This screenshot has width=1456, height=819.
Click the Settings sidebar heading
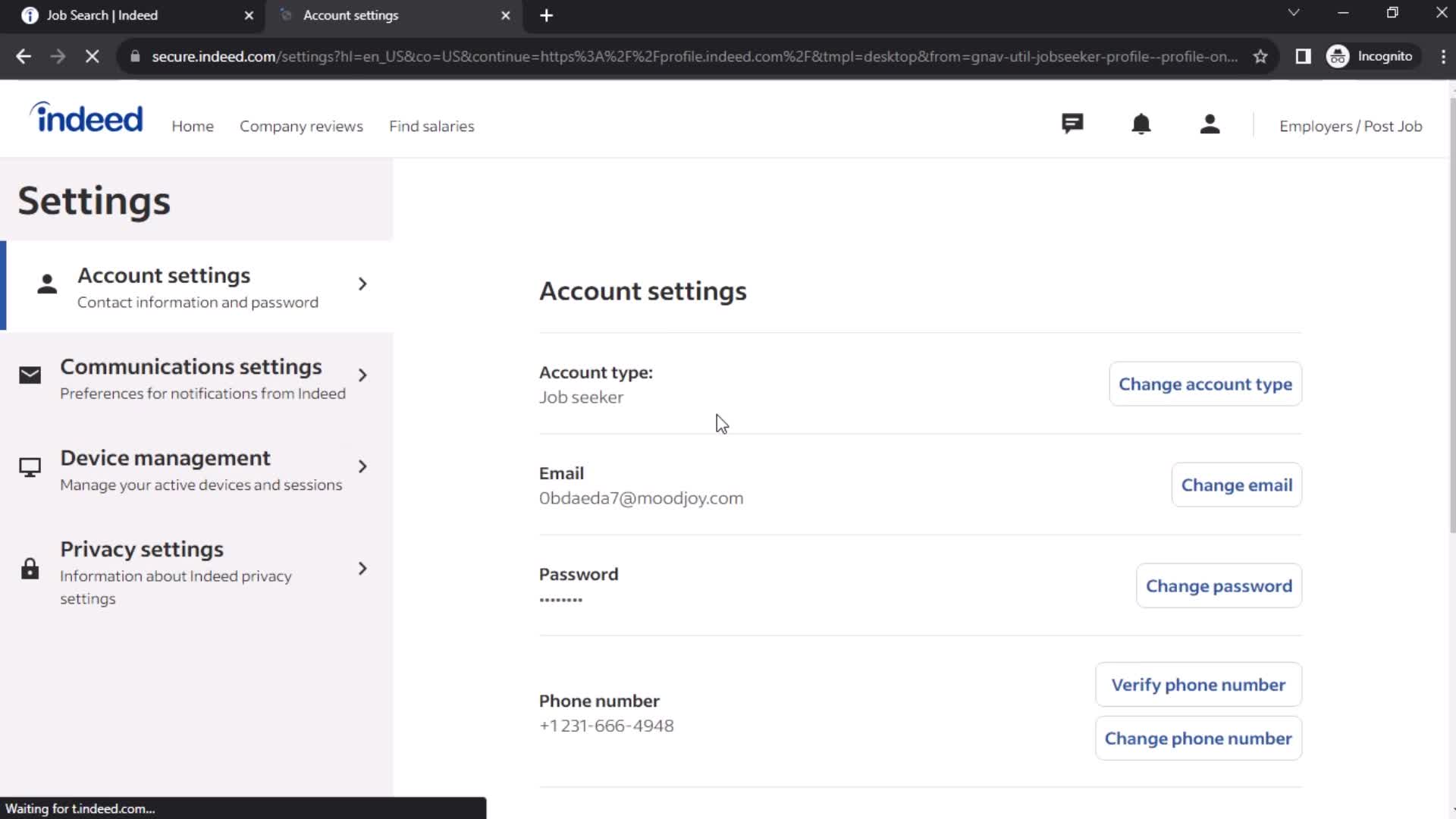pos(94,201)
